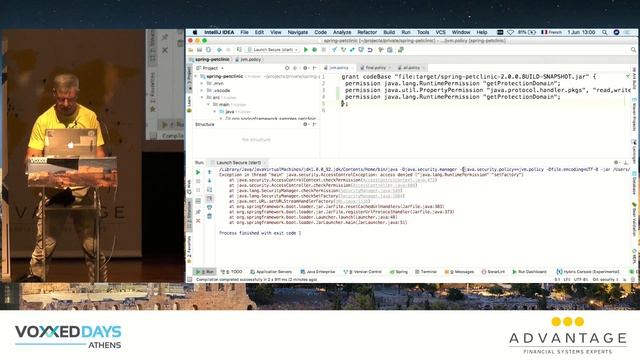Rerun the process in Run panel

click(198, 172)
